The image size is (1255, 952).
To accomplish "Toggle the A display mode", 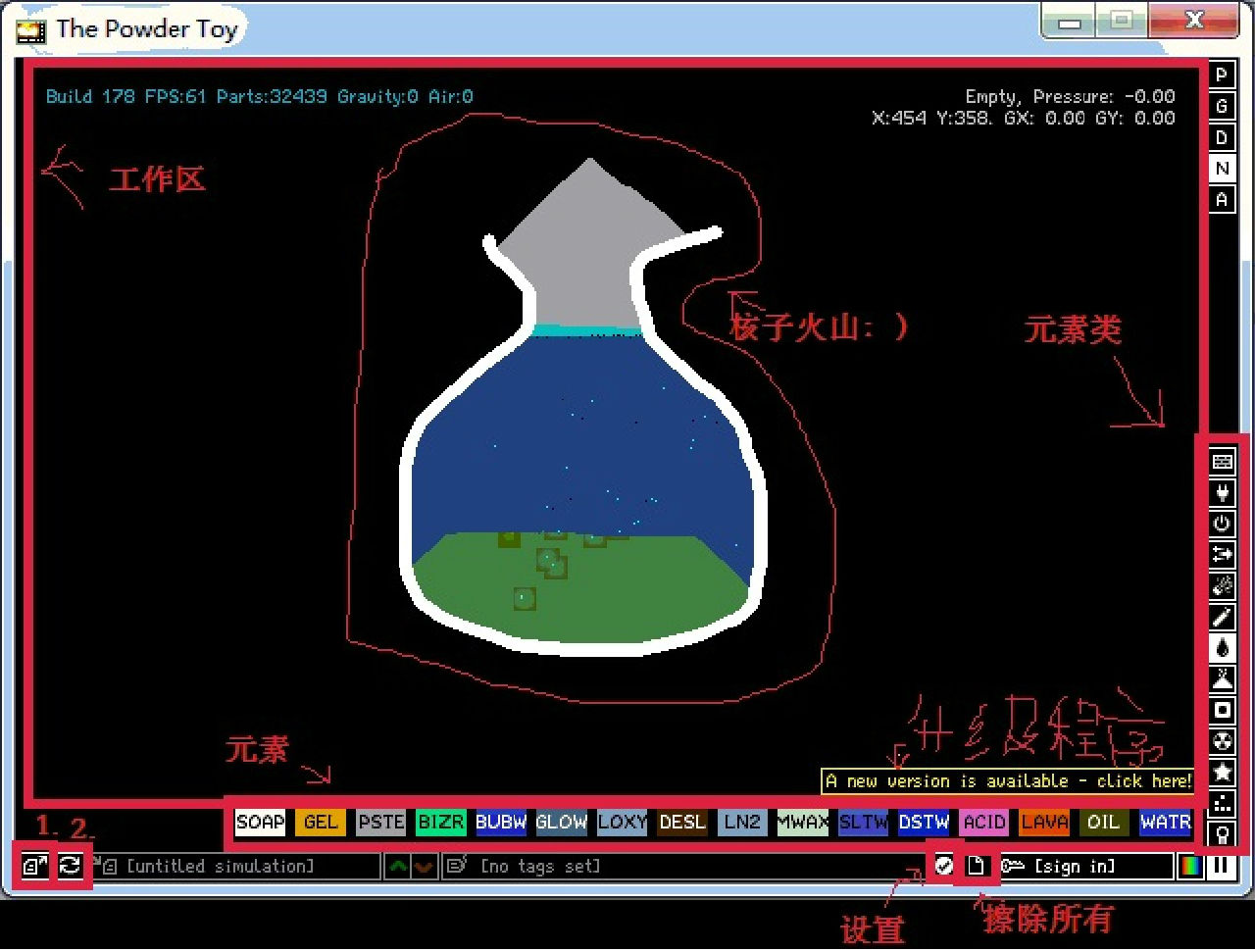I will point(1222,199).
